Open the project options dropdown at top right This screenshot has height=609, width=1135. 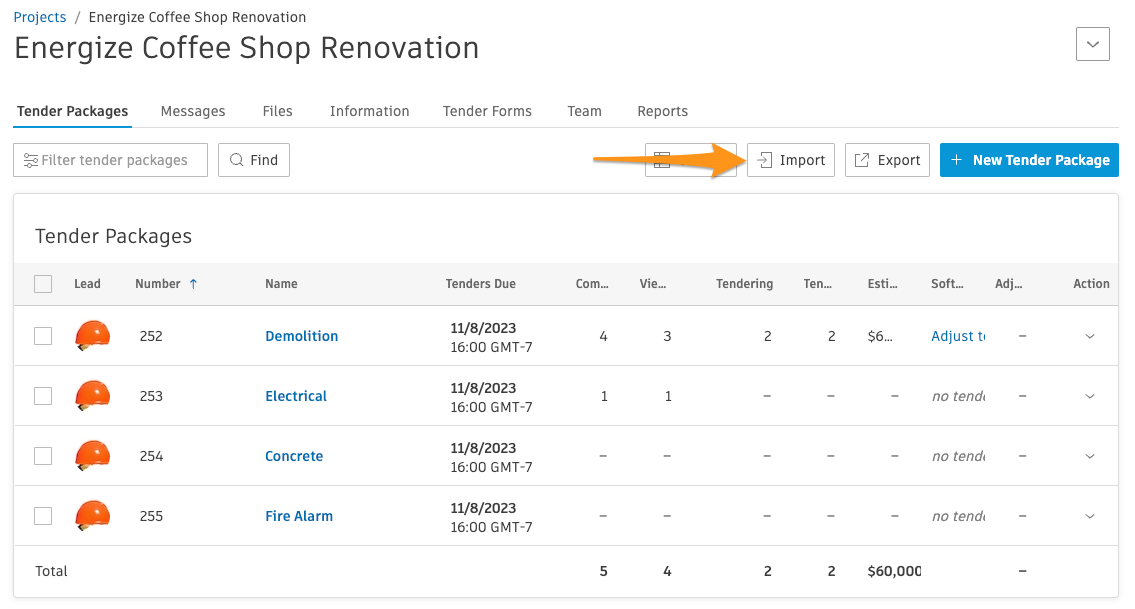click(1092, 44)
